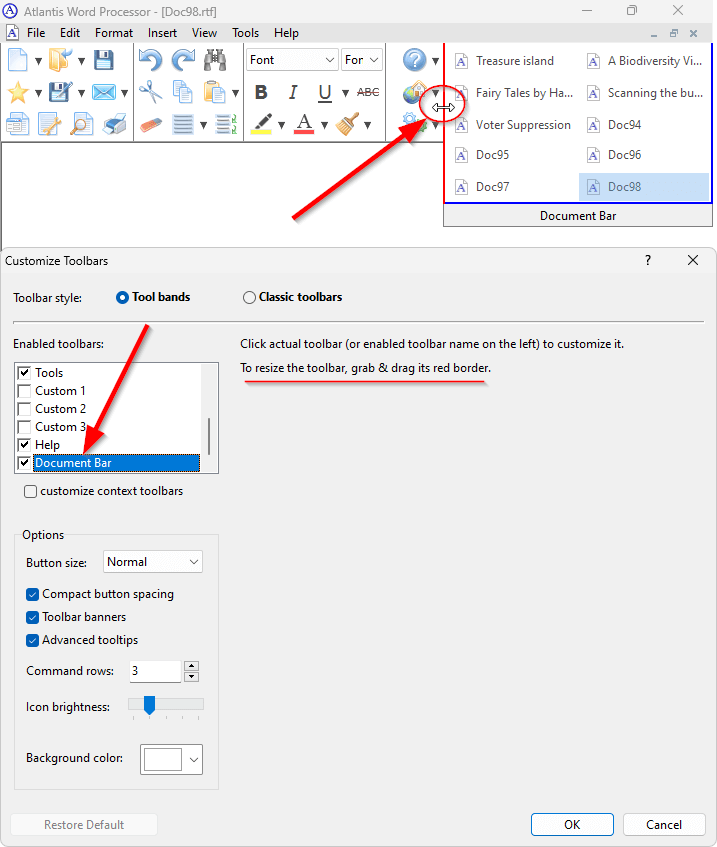Disable Advanced tooltips option
This screenshot has width=717, height=847.
point(32,640)
